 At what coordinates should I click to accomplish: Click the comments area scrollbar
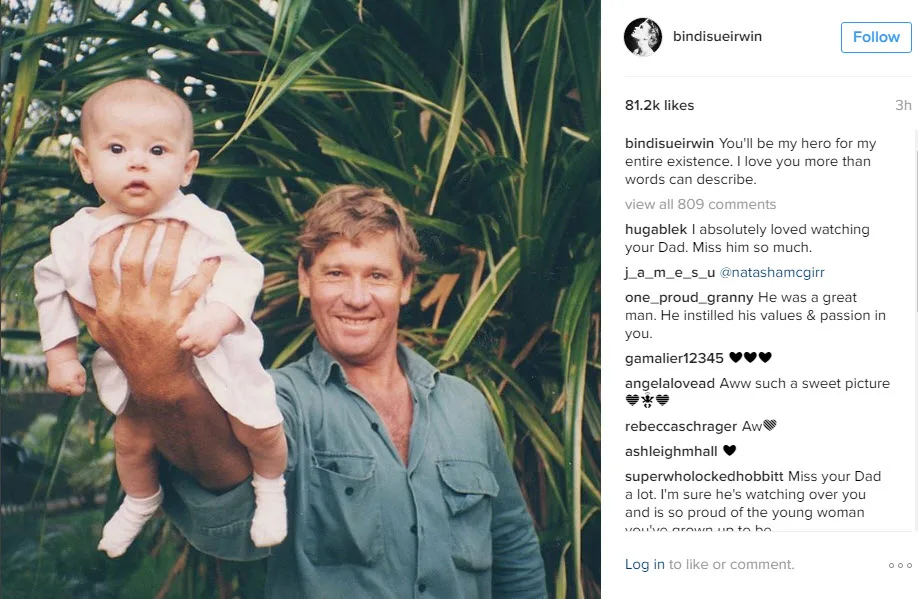[x=915, y=331]
